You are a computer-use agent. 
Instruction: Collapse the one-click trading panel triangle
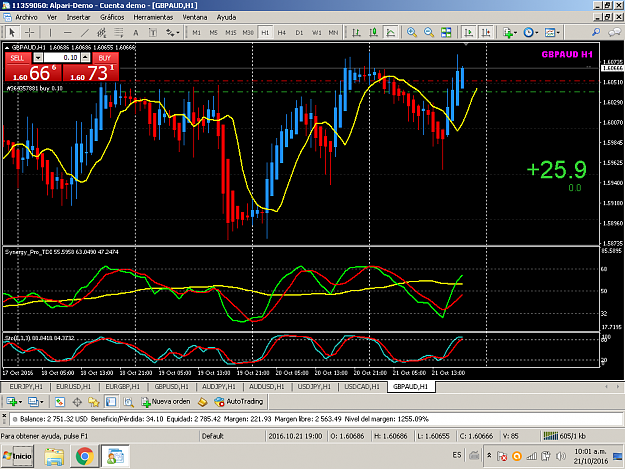pyautogui.click(x=7, y=47)
